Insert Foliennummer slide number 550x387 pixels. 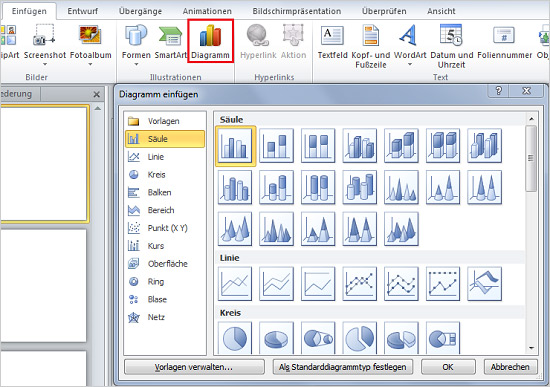pyautogui.click(x=504, y=41)
